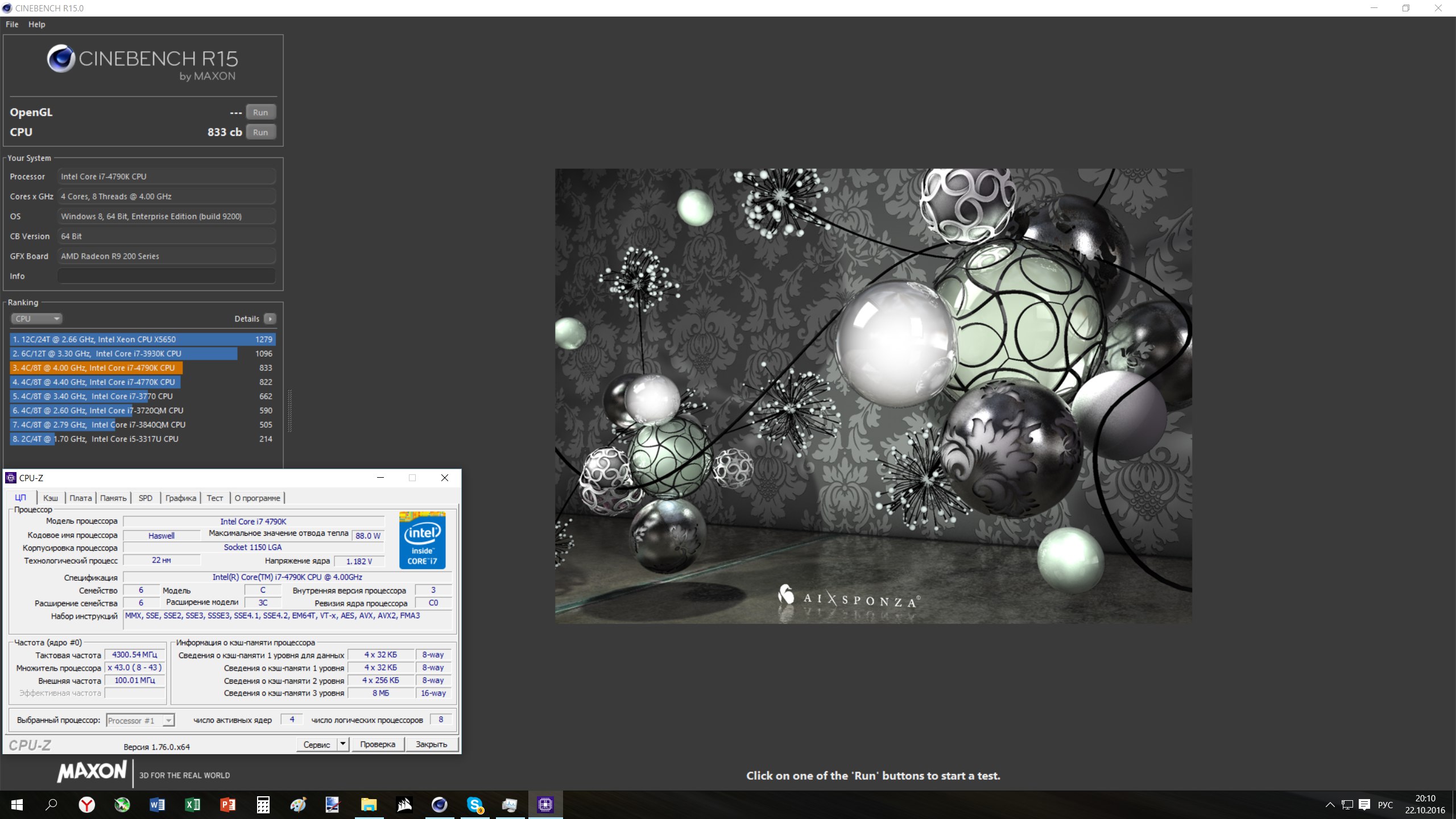
Task: Select the i7-3930K ranking bar entry
Action: pos(123,354)
